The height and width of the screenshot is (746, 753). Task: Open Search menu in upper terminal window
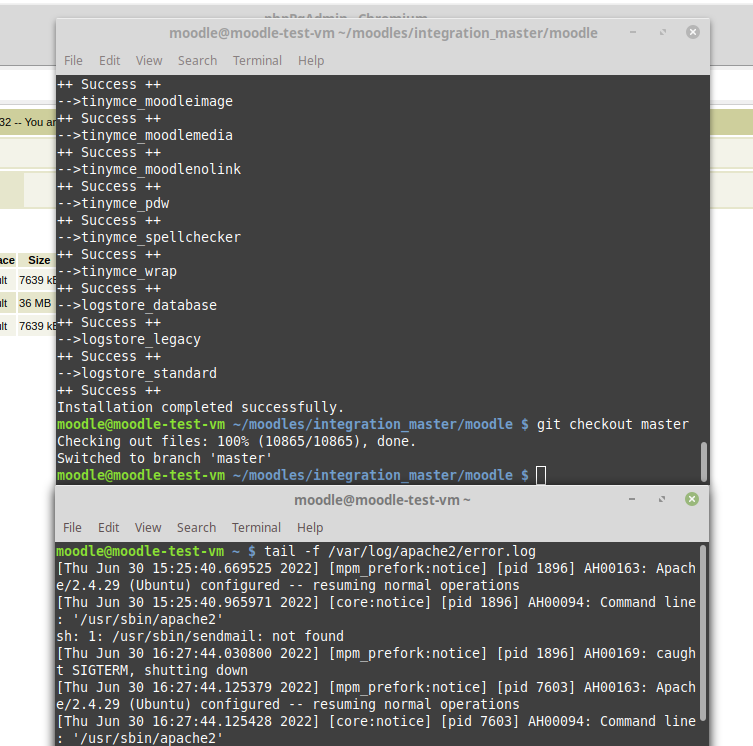[x=197, y=61]
